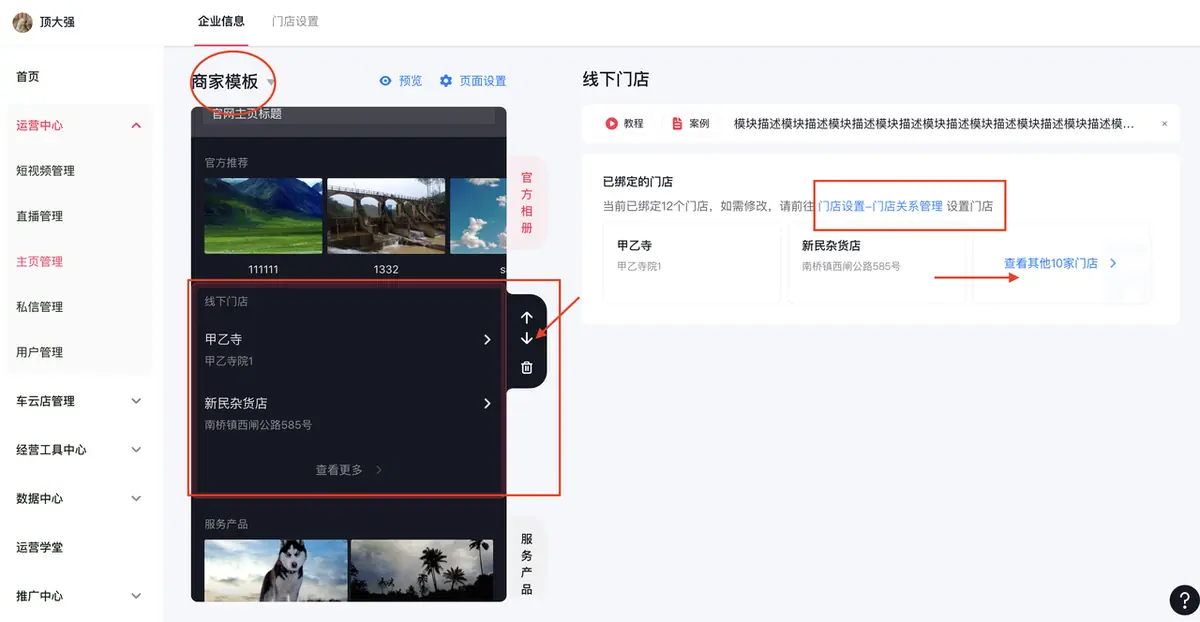The height and width of the screenshot is (622, 1200).
Task: Go to 首页 in the sidebar
Action: coord(28,77)
